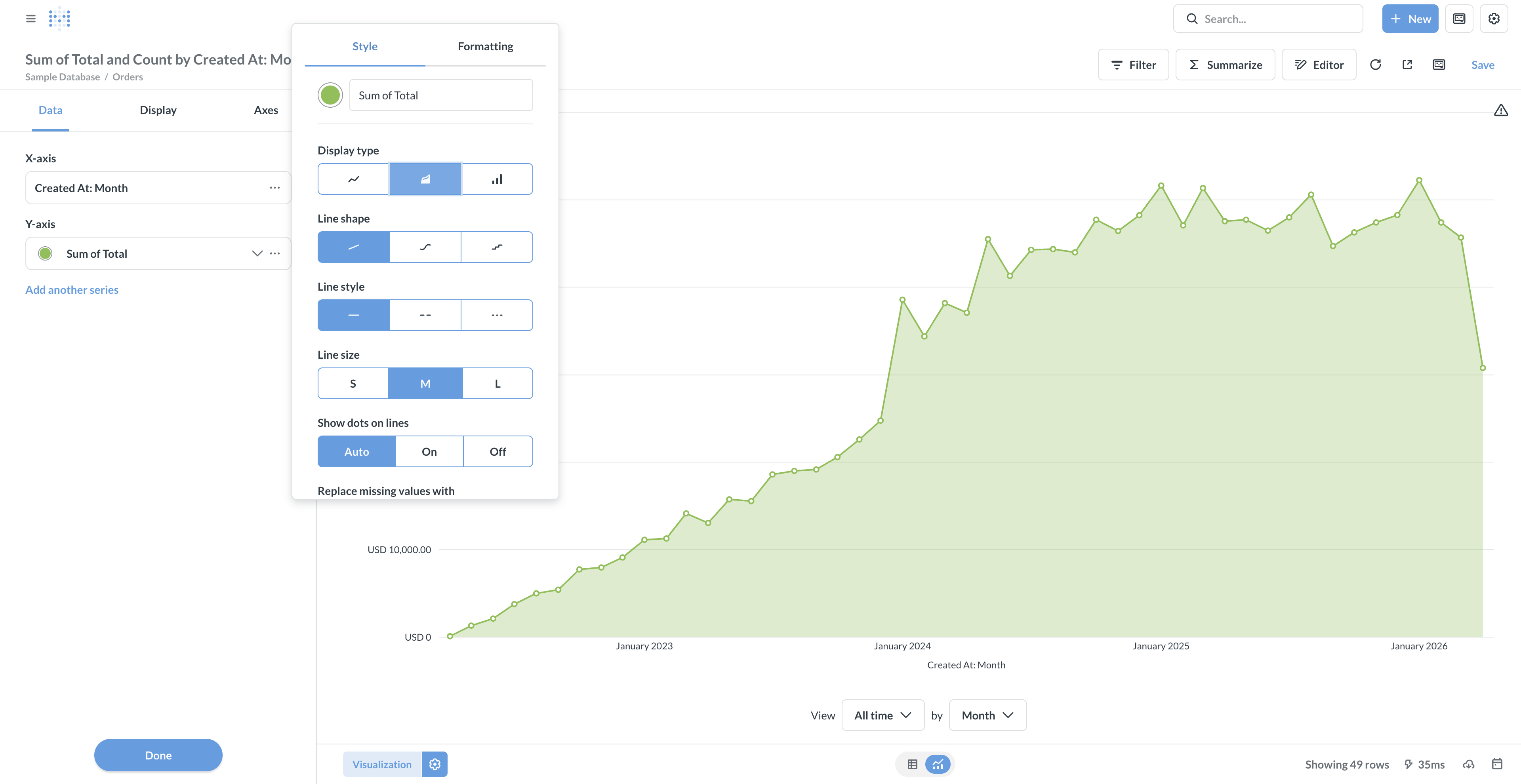Click the refresh query icon
Viewport: 1521px width, 784px height.
pos(1375,65)
